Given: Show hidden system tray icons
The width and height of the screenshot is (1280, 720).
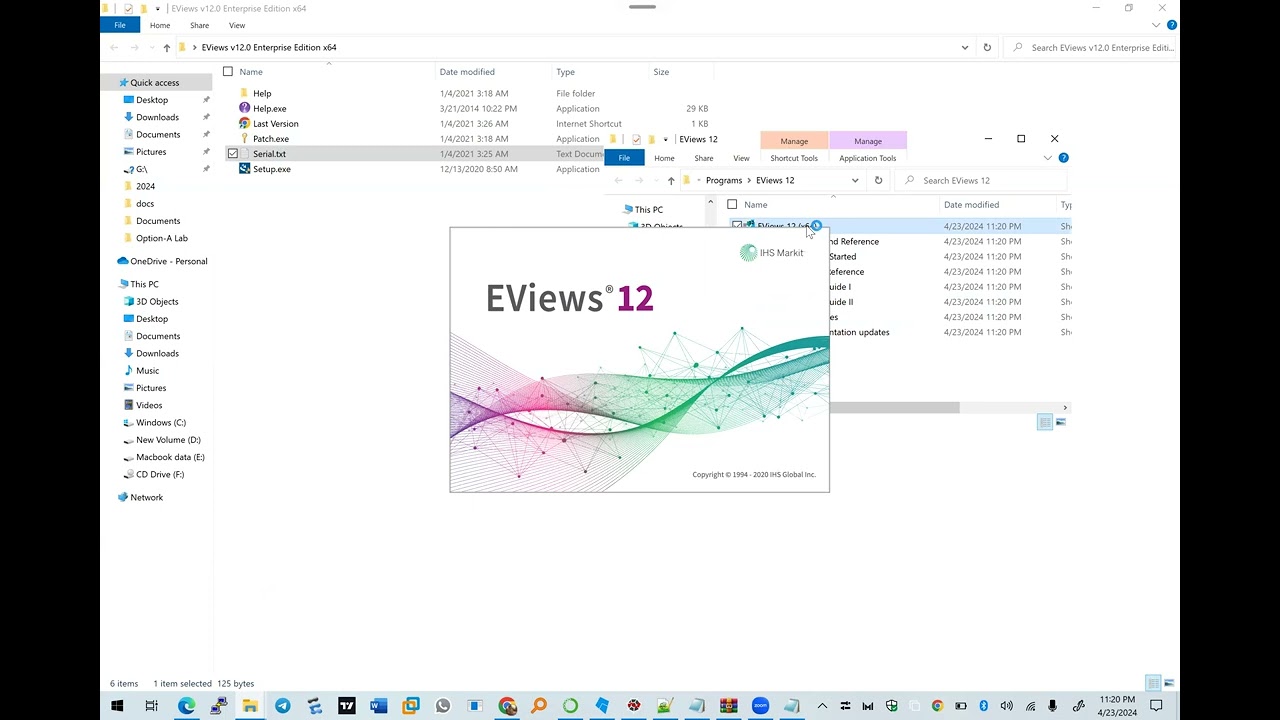Looking at the screenshot, I should click(822, 706).
